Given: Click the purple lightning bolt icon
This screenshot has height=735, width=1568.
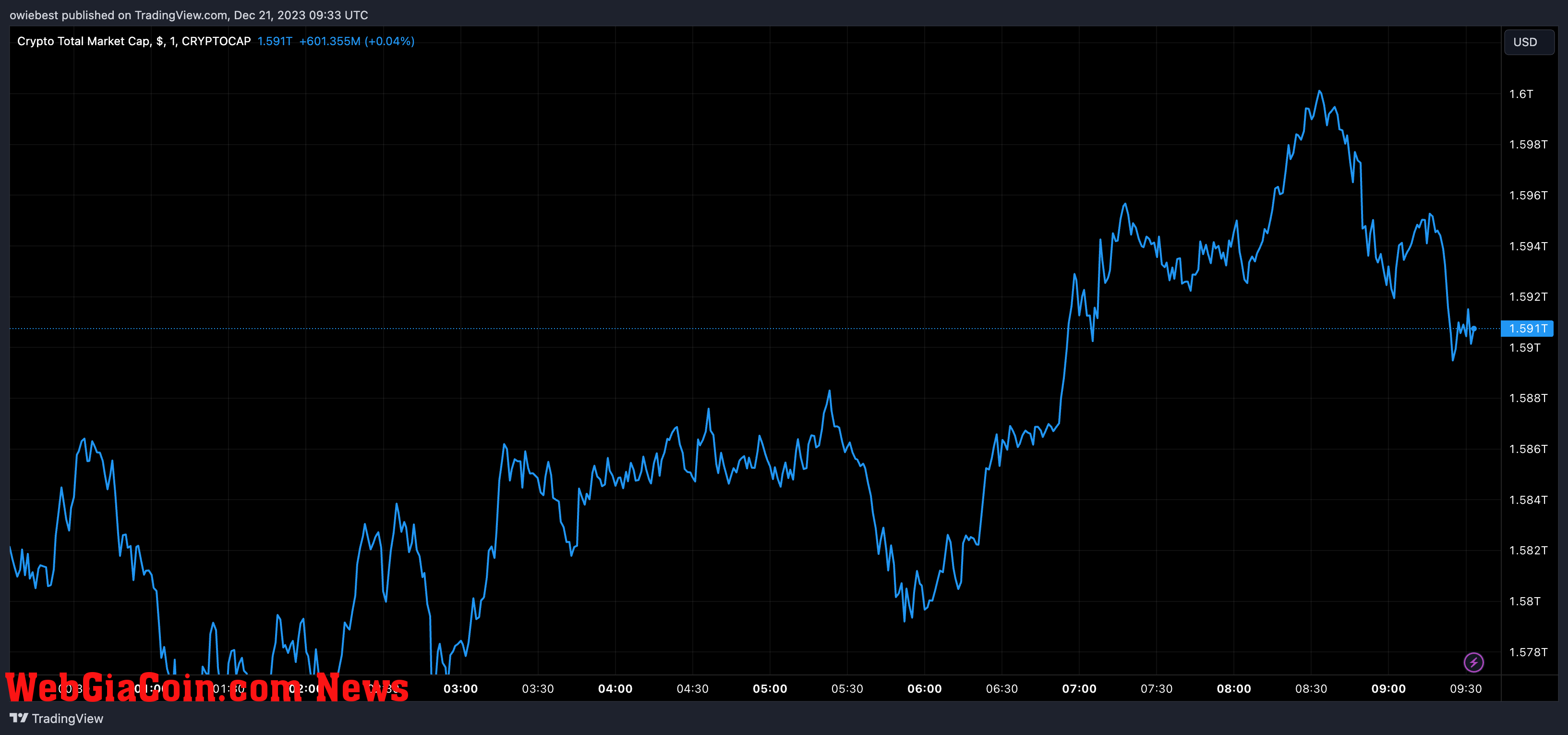Looking at the screenshot, I should [x=1473, y=662].
